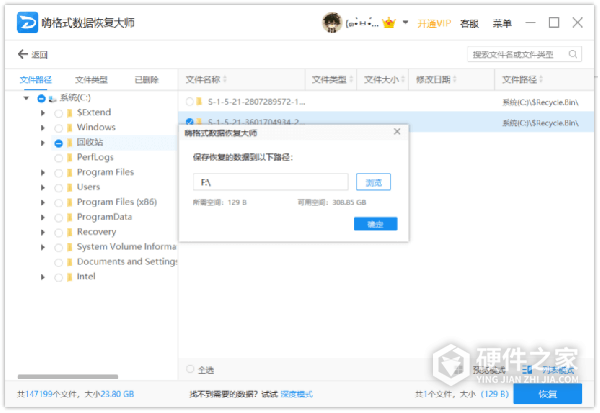Select the Program Files (x86) folder icon

click(x=69, y=202)
